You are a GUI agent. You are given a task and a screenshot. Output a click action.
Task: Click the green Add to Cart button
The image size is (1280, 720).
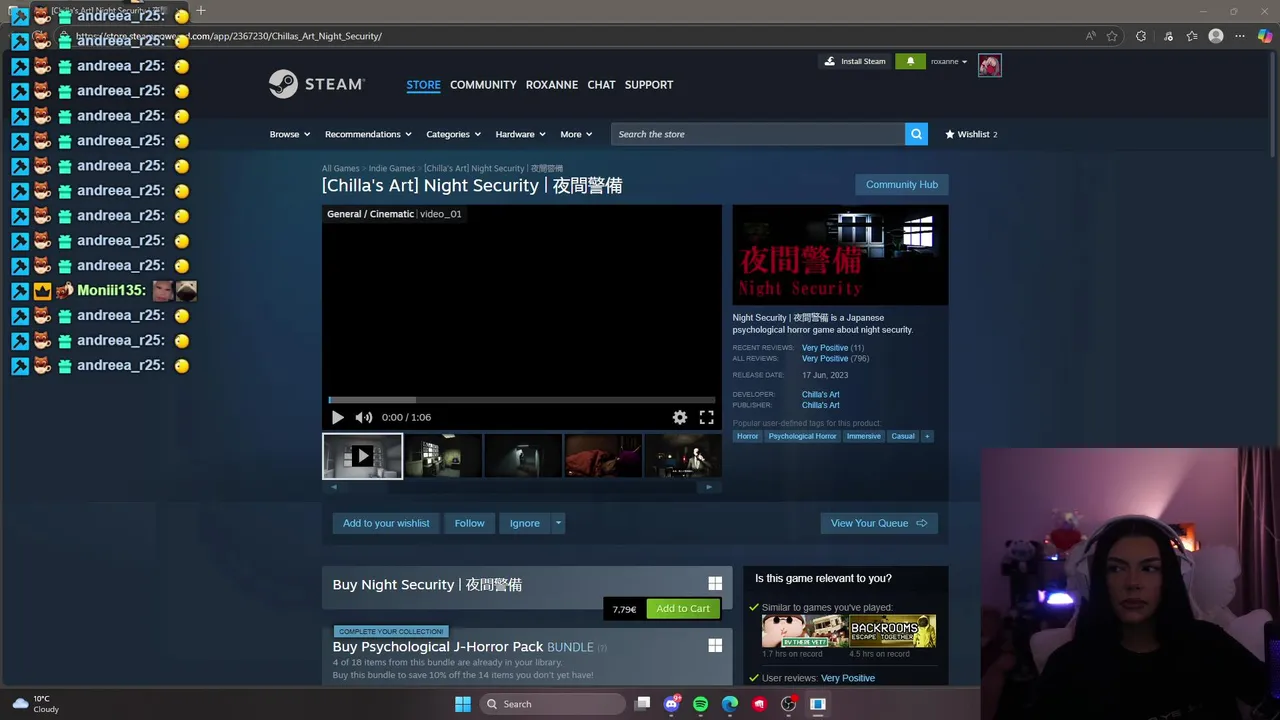[683, 608]
